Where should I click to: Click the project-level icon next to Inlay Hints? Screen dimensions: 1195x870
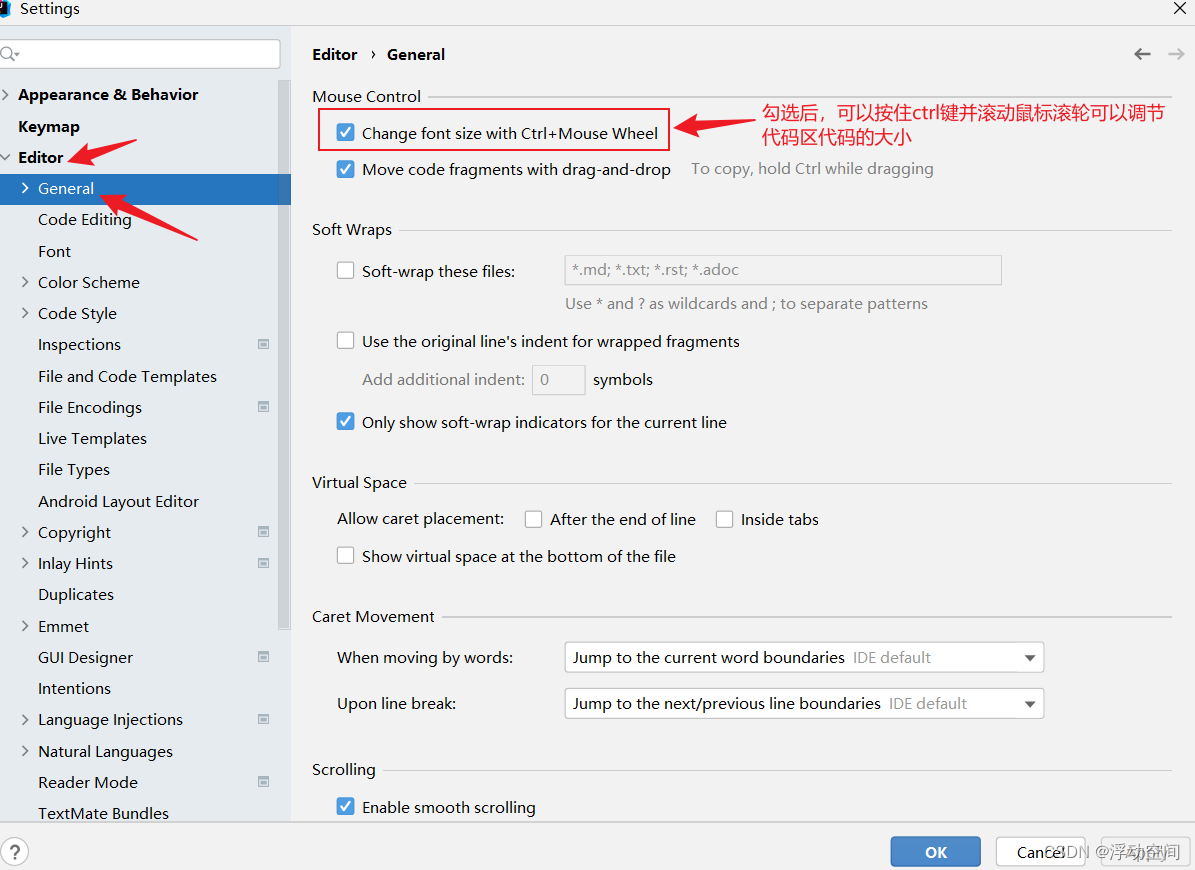point(264,563)
